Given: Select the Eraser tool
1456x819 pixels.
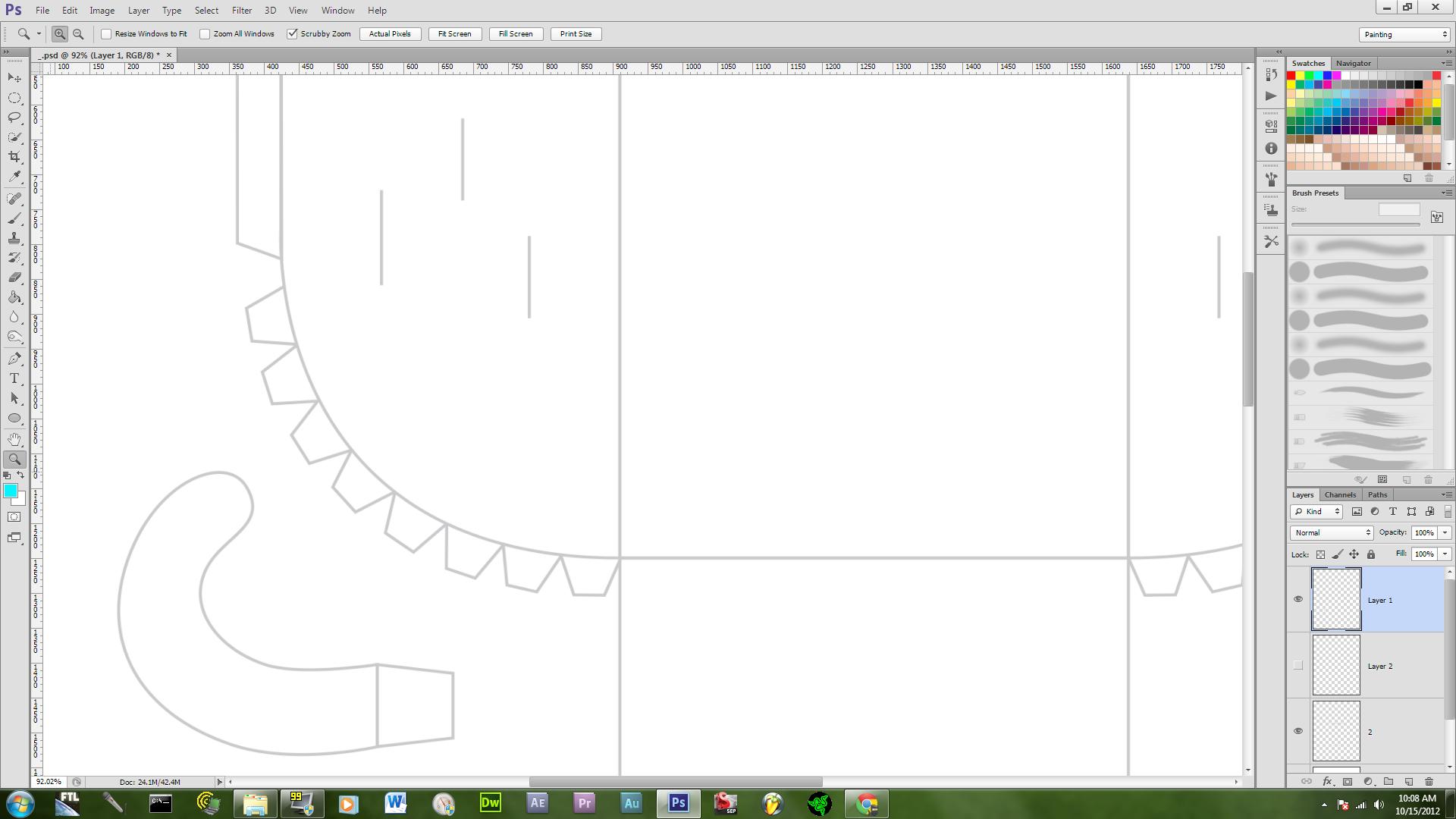Looking at the screenshot, I should click(x=14, y=278).
